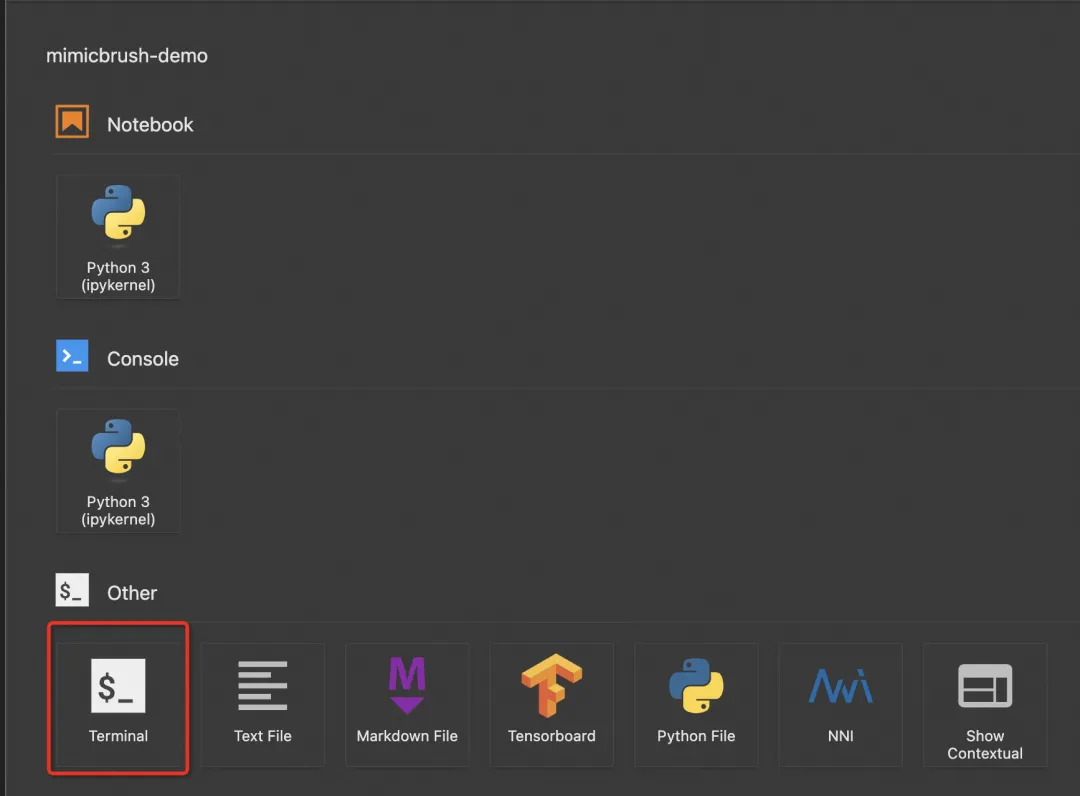Click the Notebook section bookmark icon
The image size is (1080, 796).
[x=72, y=122]
